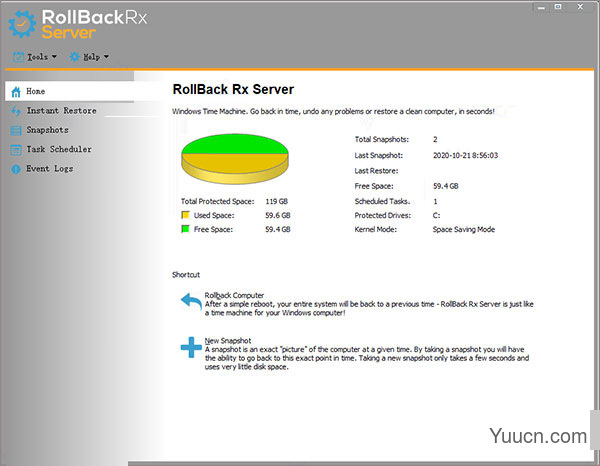
Task: Open the Tools menu label
Action: pyautogui.click(x=38, y=57)
